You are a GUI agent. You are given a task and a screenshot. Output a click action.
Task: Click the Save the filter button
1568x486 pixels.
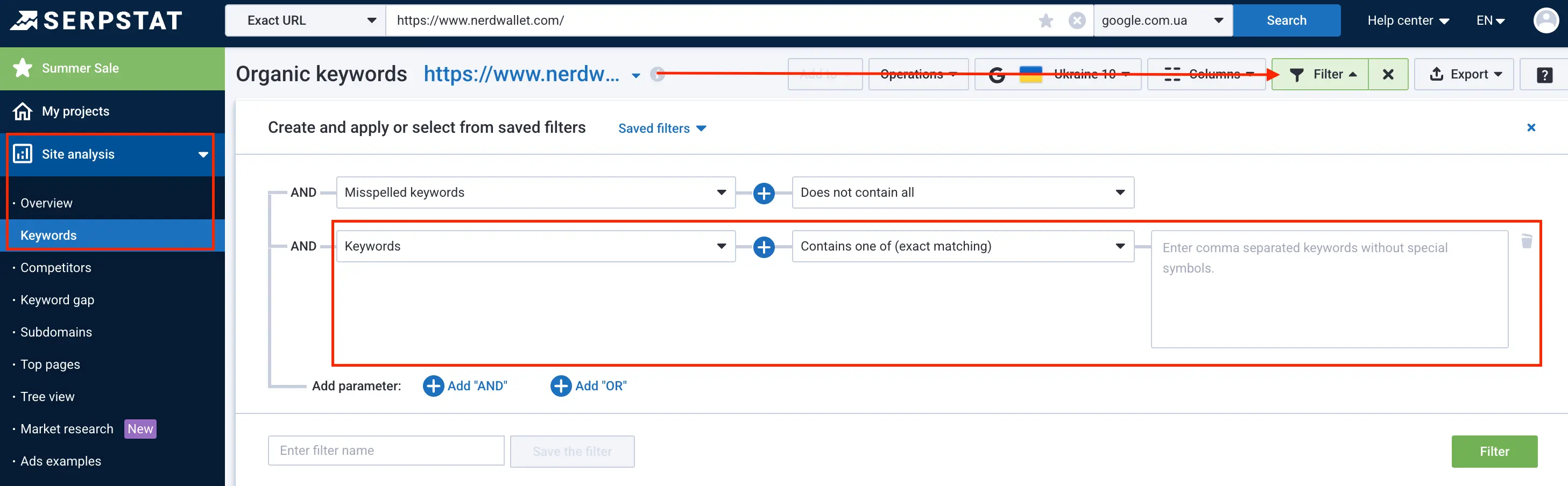[x=572, y=452]
